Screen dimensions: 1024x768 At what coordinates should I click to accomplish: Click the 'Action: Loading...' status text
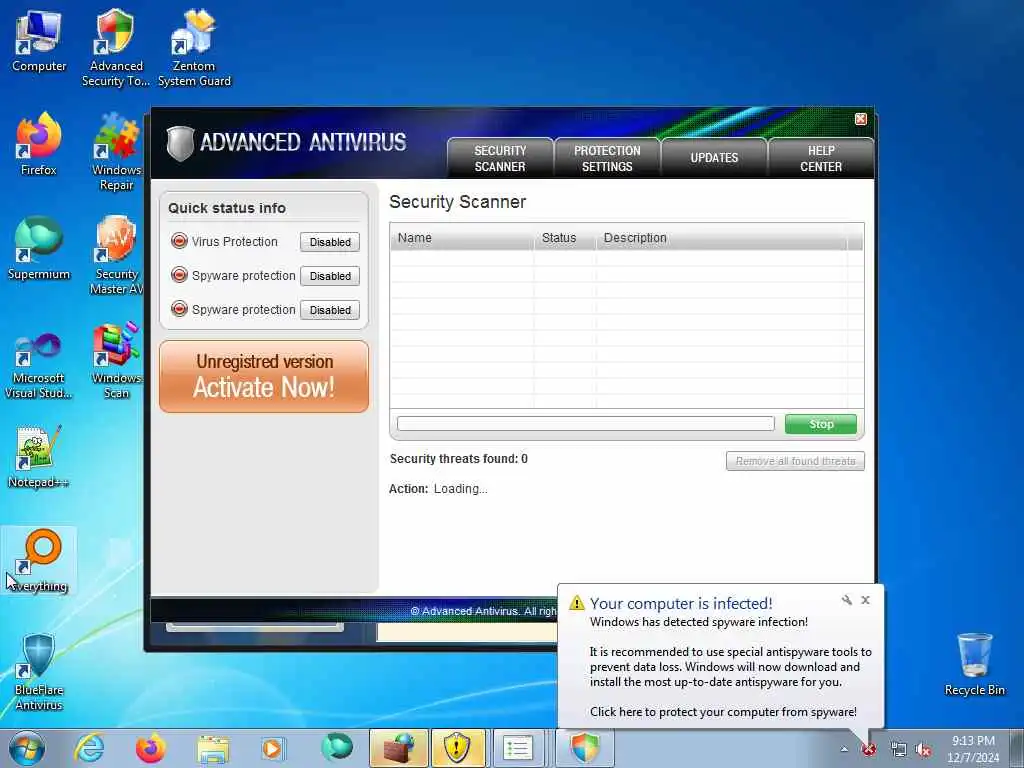(438, 489)
